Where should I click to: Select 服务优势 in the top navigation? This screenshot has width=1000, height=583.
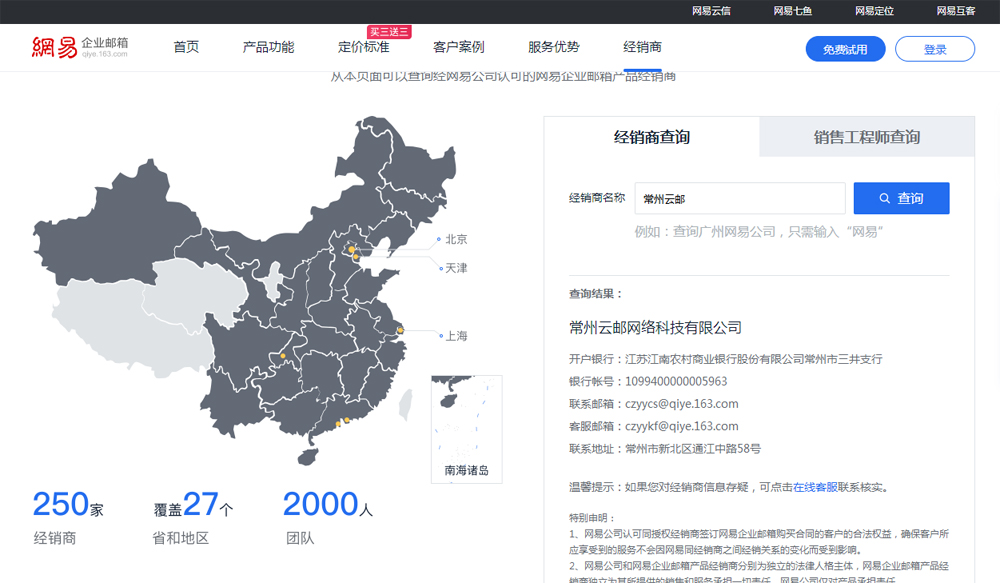pyautogui.click(x=554, y=47)
